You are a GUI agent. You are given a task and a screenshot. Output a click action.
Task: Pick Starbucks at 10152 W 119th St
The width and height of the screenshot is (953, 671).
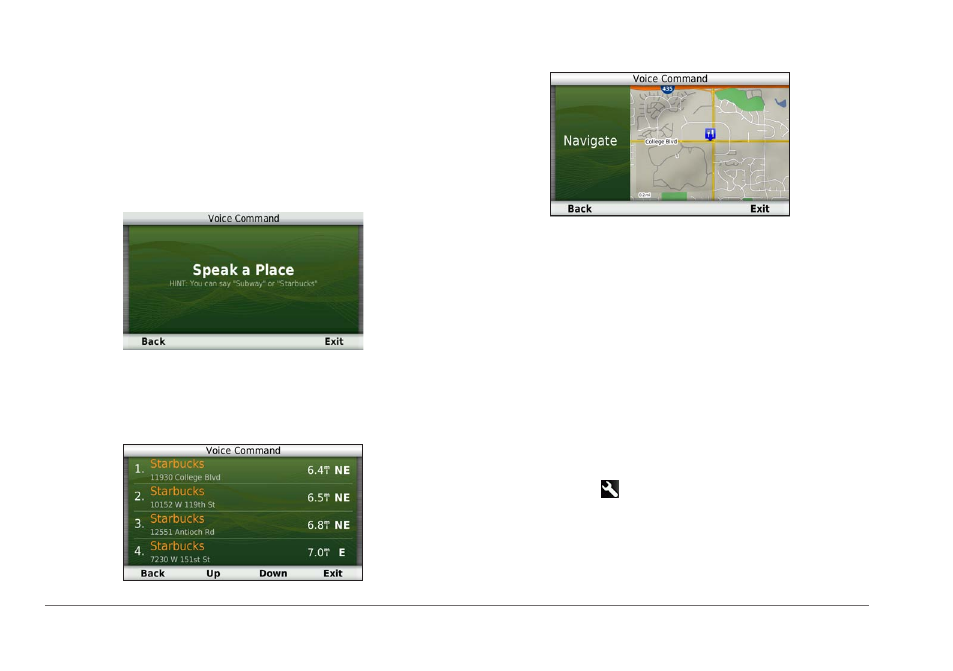(243, 497)
